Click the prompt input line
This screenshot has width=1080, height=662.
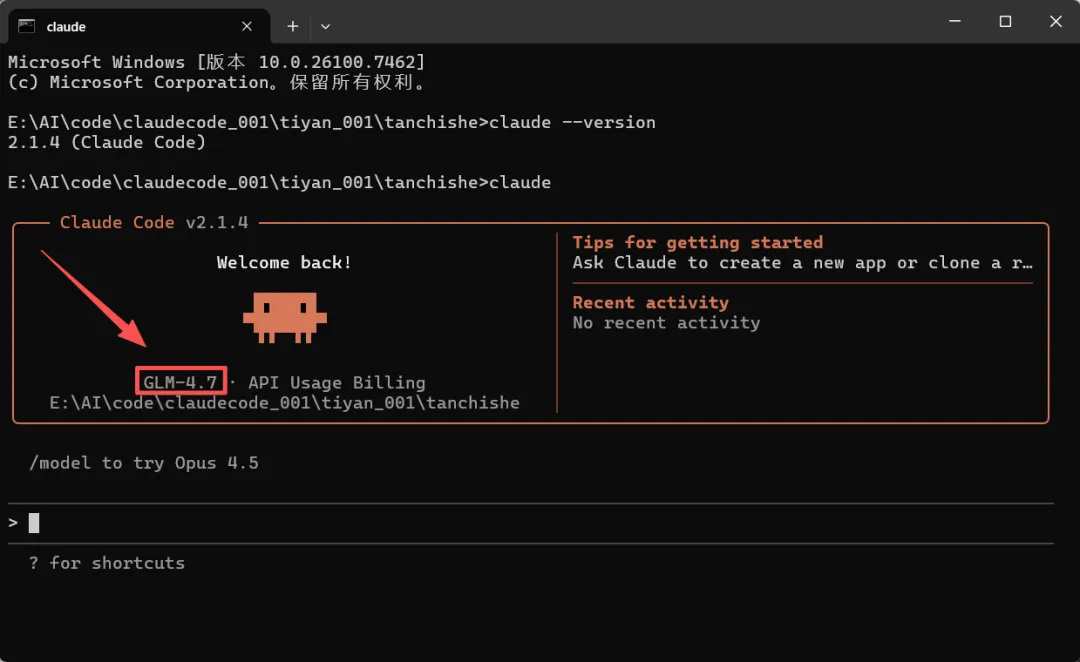530,523
